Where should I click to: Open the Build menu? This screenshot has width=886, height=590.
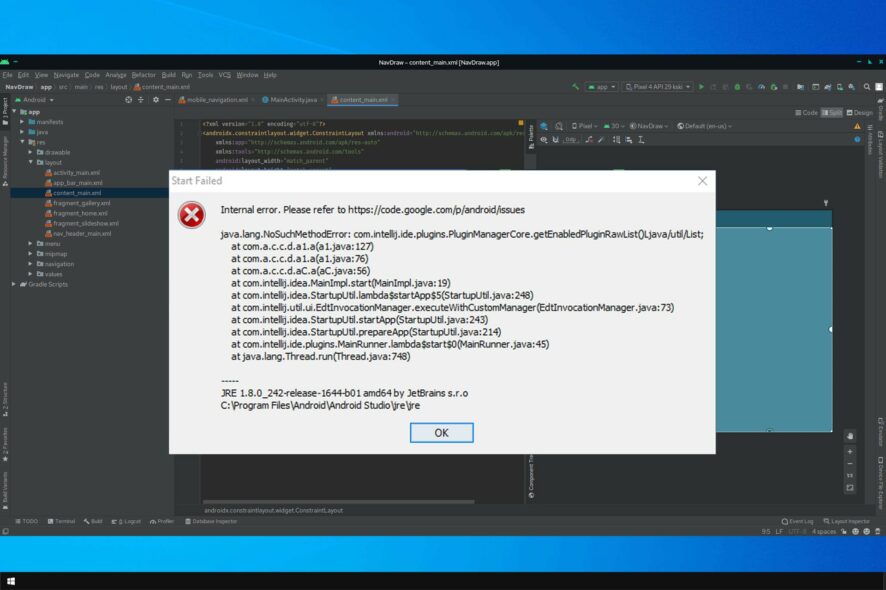coord(168,75)
